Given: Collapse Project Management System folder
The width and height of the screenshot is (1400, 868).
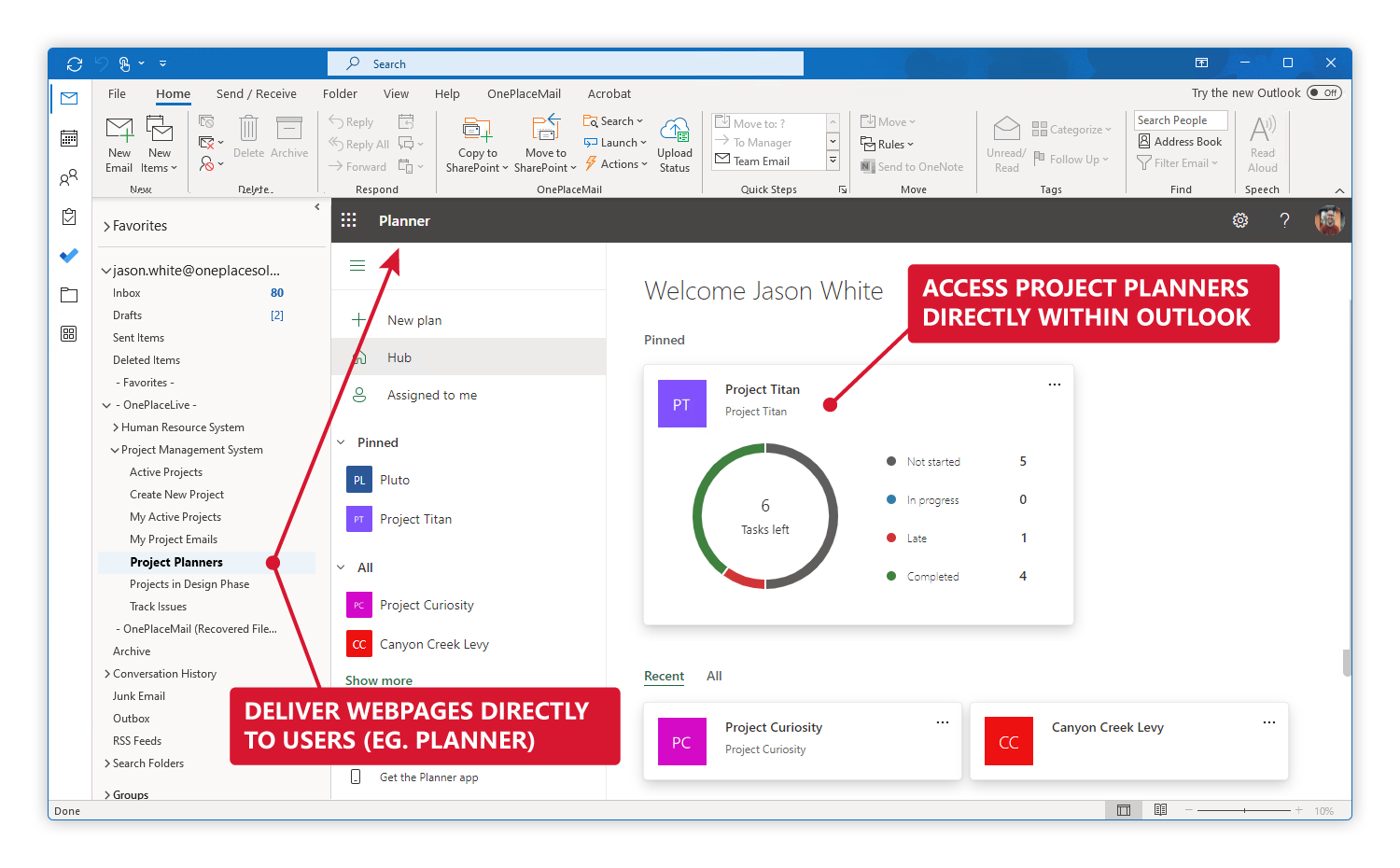Looking at the screenshot, I should click(115, 450).
